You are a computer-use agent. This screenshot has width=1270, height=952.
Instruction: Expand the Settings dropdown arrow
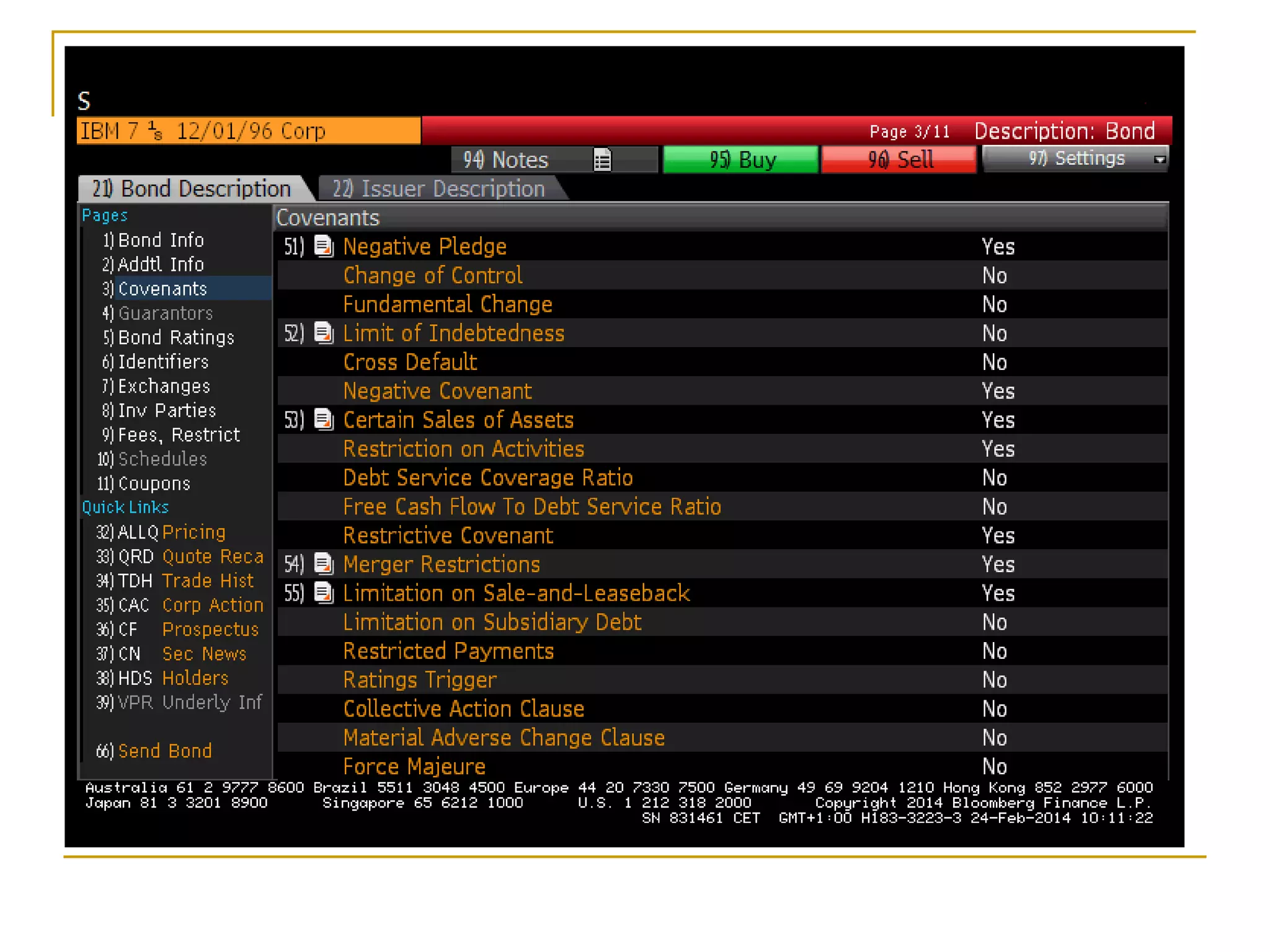click(1159, 160)
